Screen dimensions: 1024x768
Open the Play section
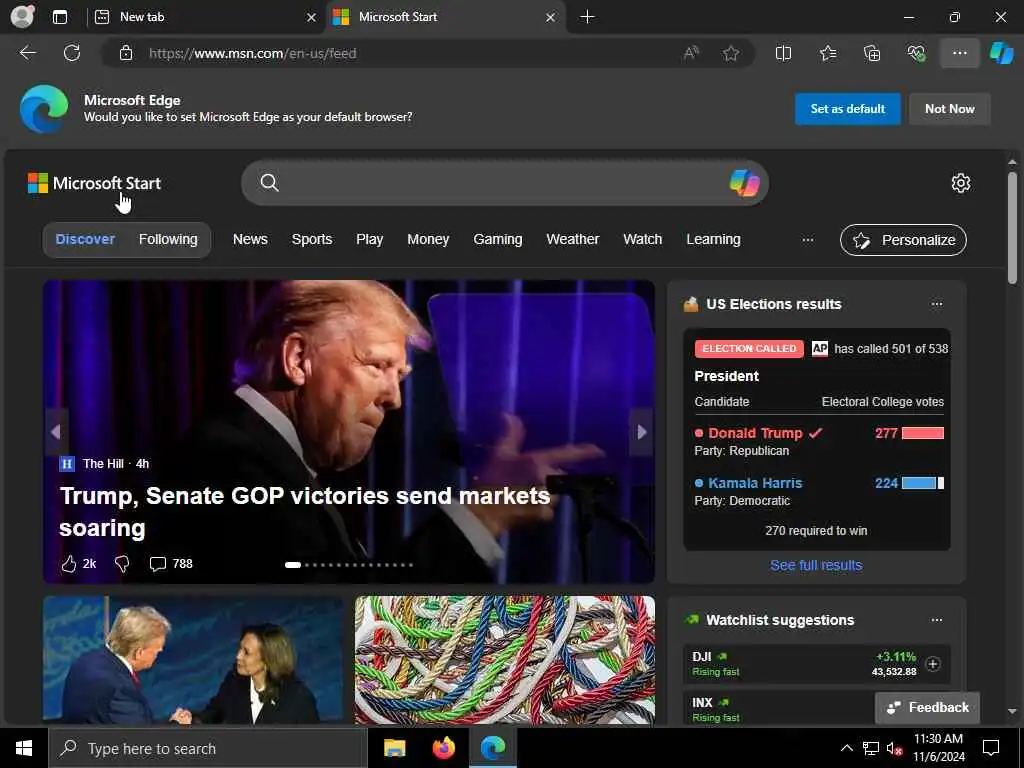point(370,239)
